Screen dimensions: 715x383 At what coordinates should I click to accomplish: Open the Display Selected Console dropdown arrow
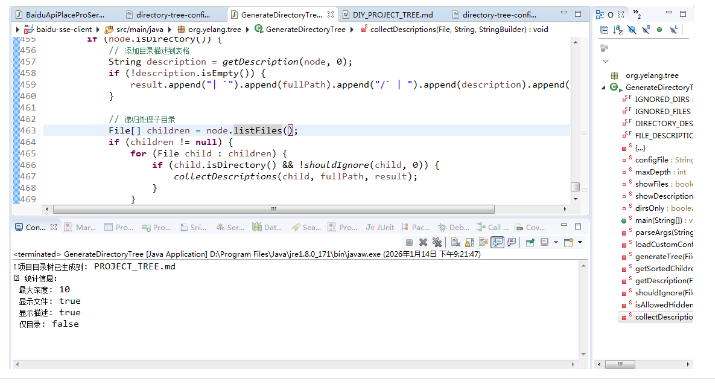[555, 243]
